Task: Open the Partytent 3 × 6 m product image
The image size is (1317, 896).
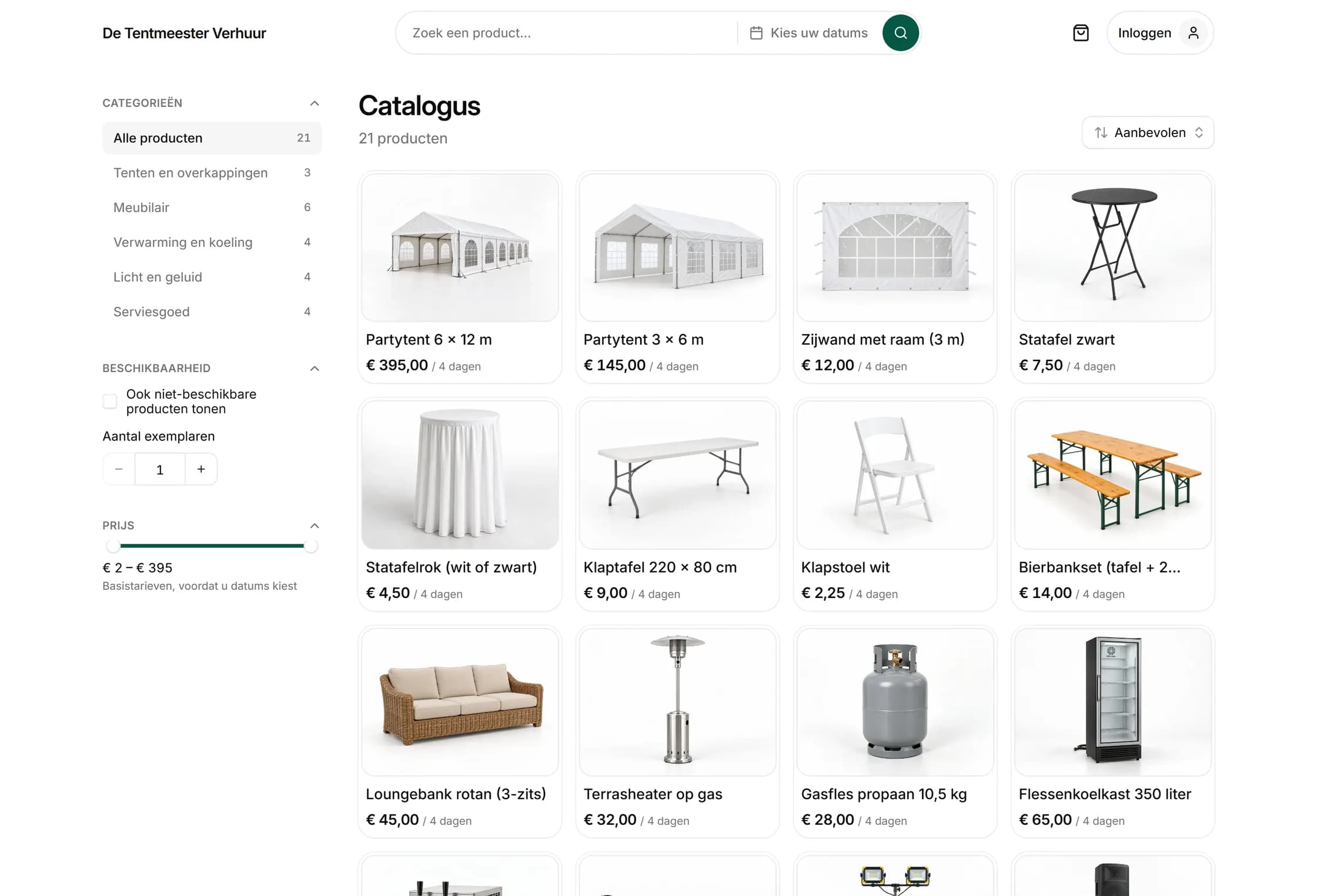Action: [x=677, y=248]
